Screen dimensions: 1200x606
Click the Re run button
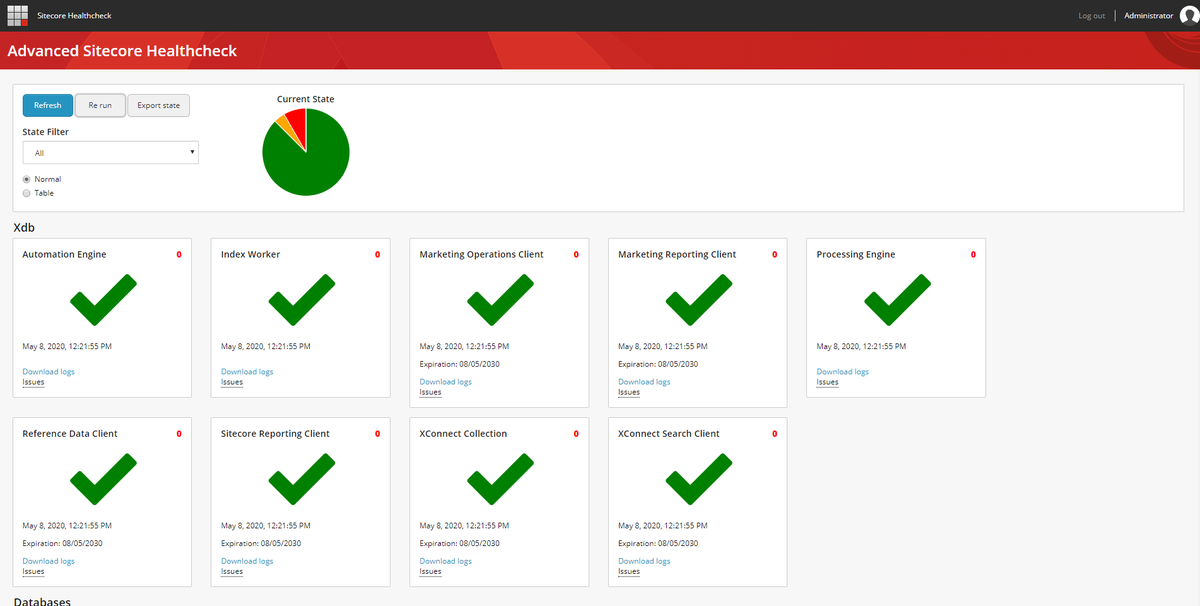click(100, 105)
